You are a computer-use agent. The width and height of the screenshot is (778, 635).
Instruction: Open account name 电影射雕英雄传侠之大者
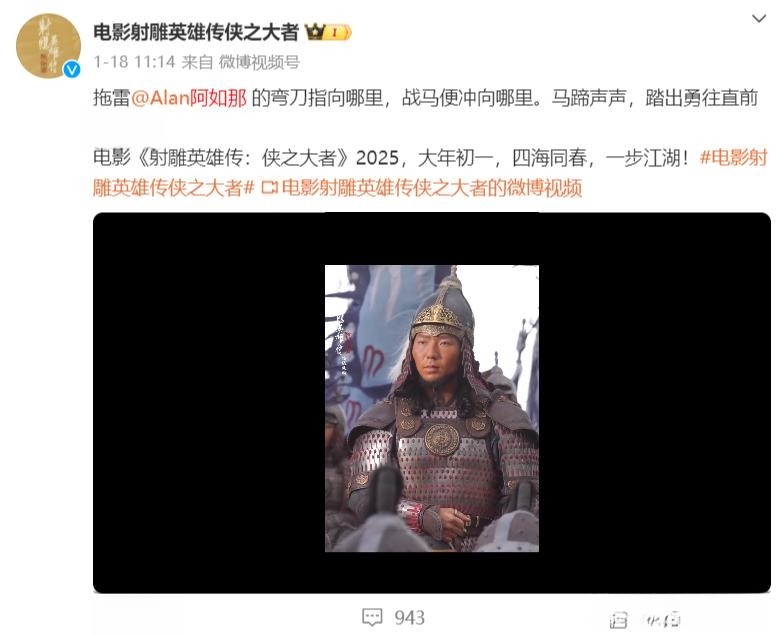pos(195,32)
